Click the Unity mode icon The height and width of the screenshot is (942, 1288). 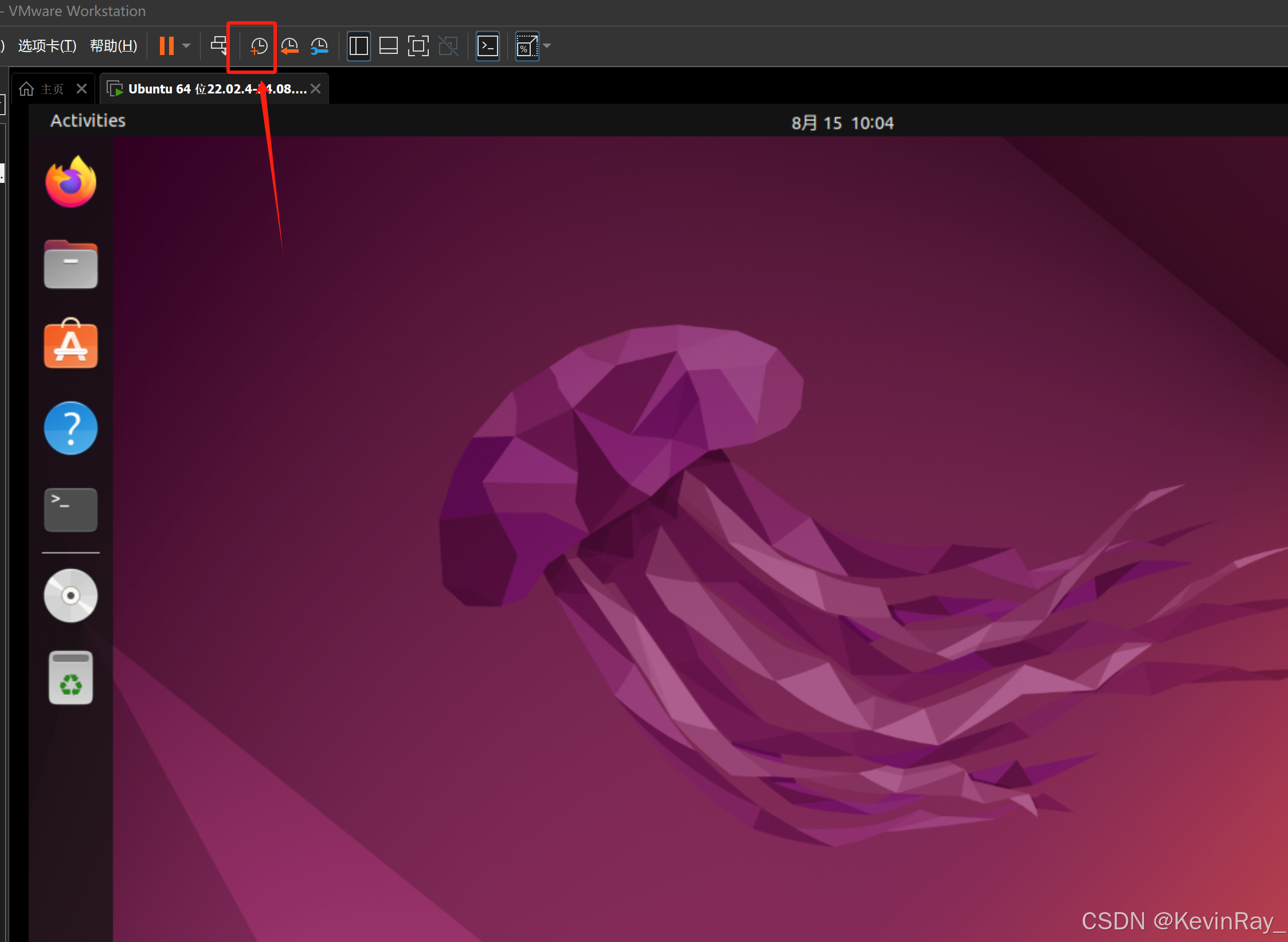[448, 46]
